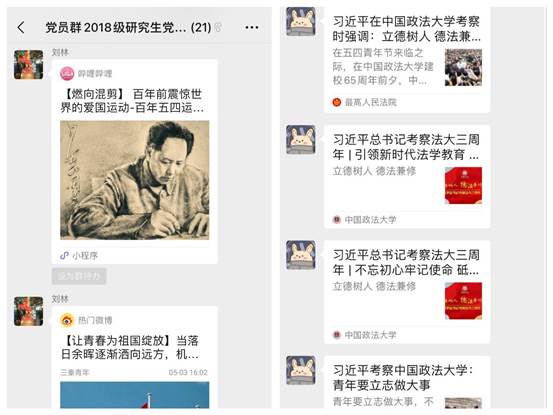Click the 设为群待办 button
Screen dimensions: 553x415
tap(79, 276)
